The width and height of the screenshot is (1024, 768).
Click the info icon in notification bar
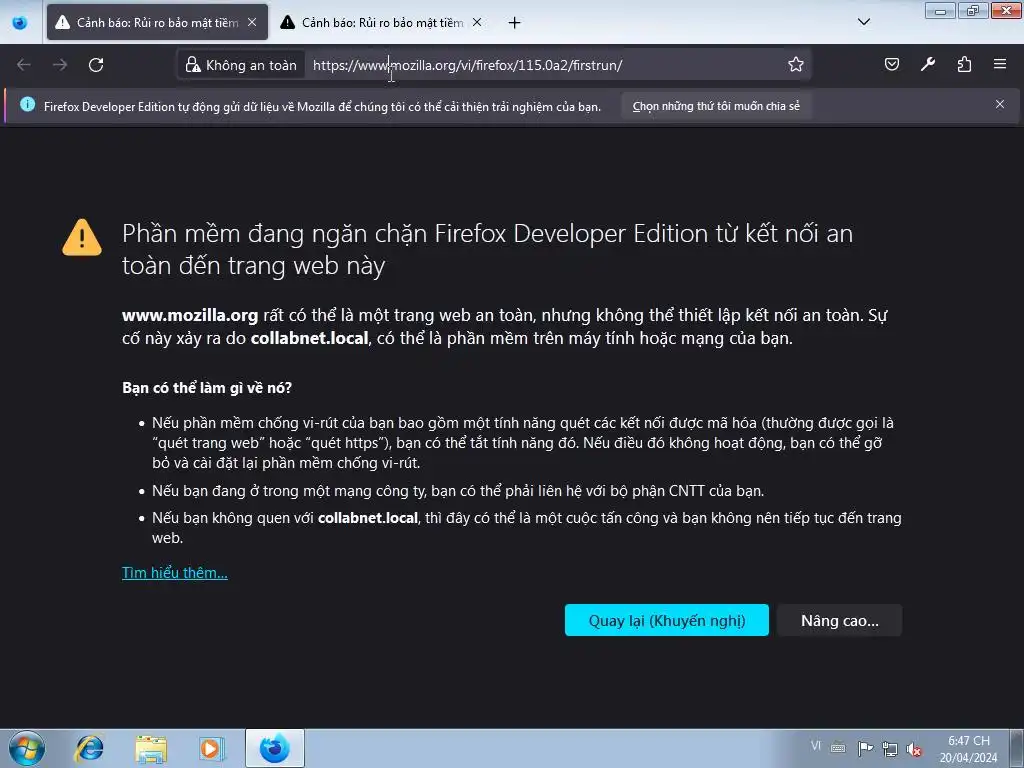coord(27,104)
